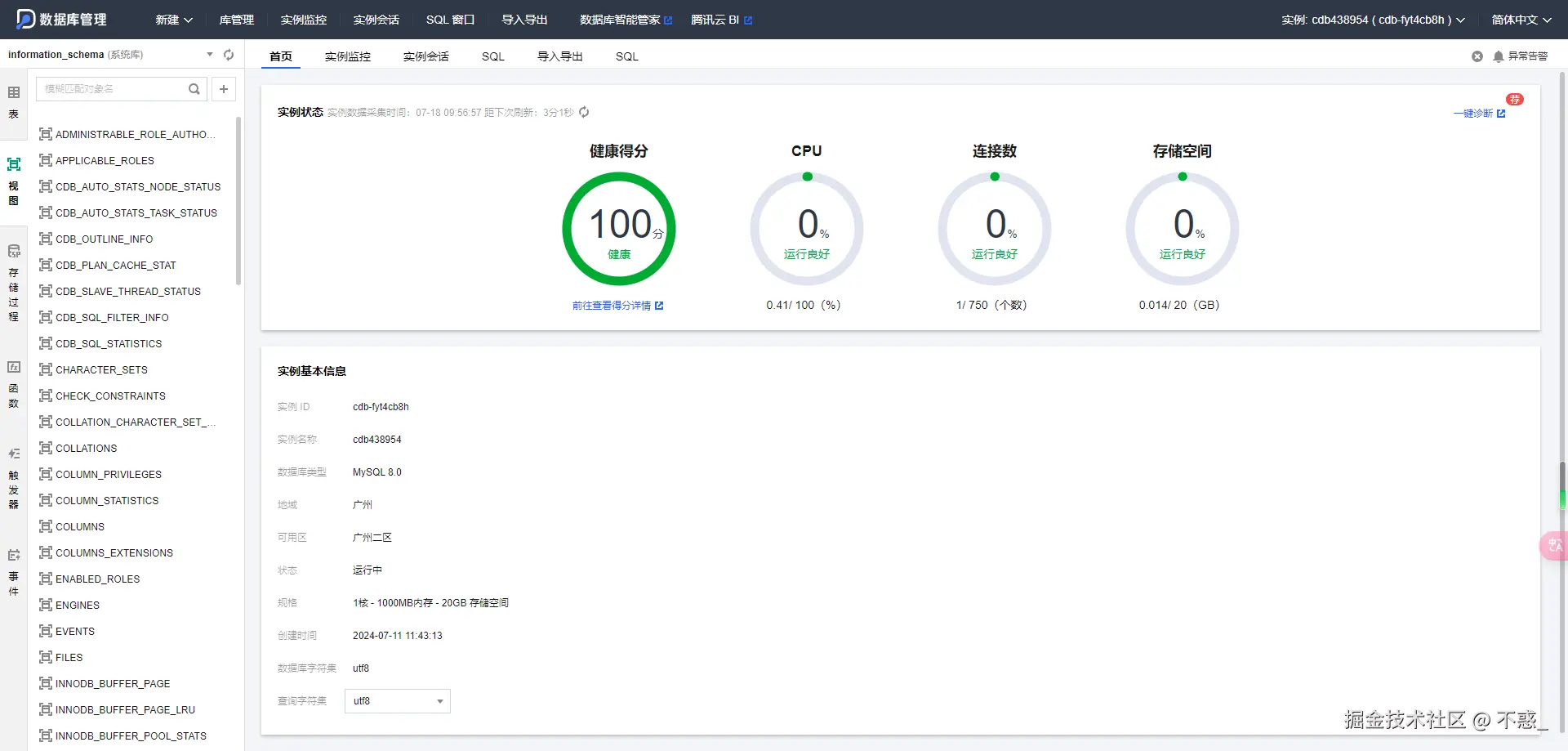This screenshot has width=1568, height=751.
Task: Select the APPLICABLE_ROLES view
Action: click(105, 161)
